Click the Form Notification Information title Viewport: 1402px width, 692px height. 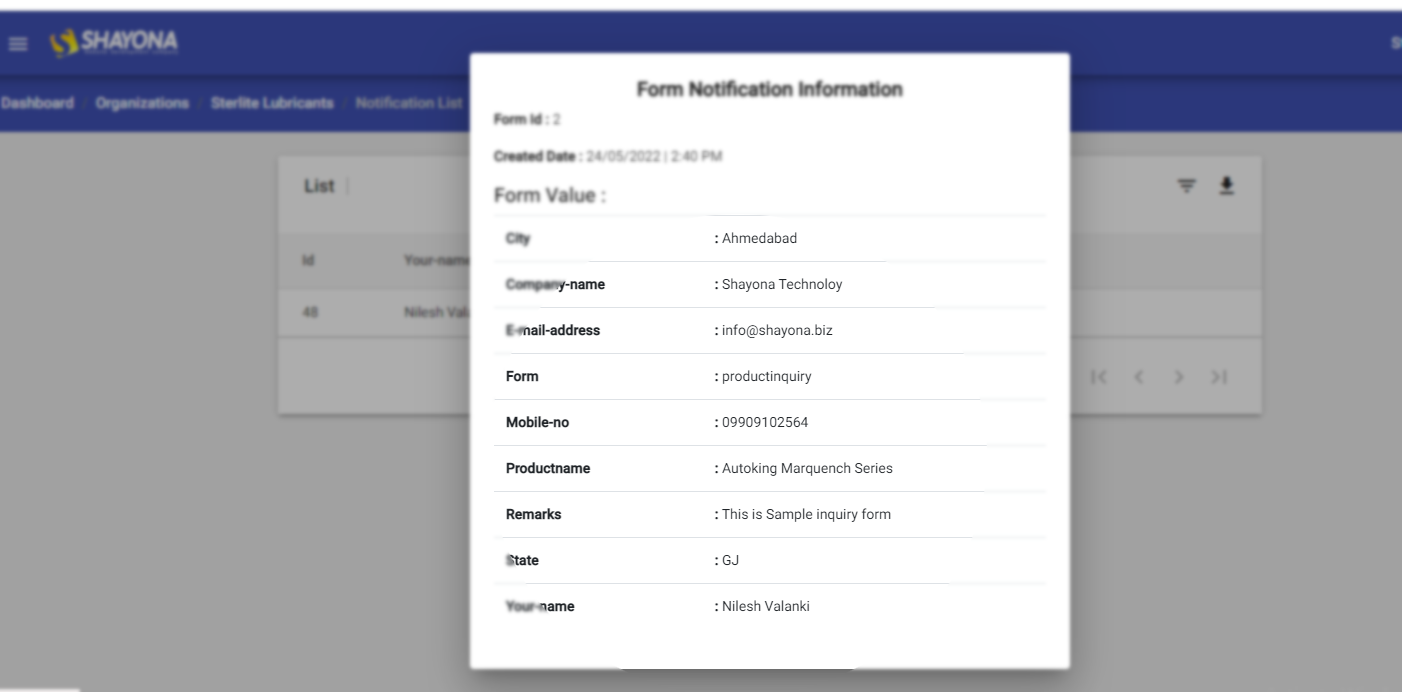click(770, 89)
